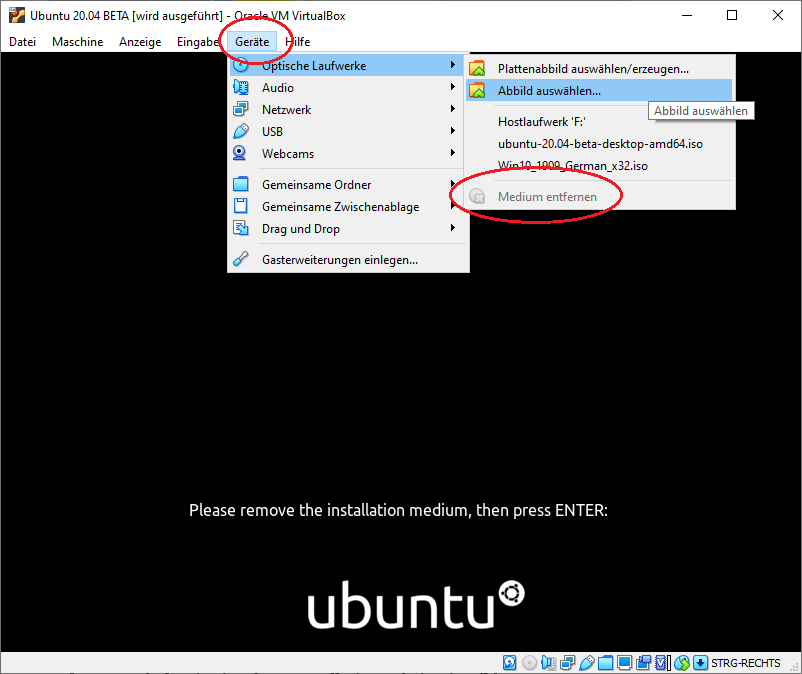Expand the Netzwerk submenu
This screenshot has width=802, height=674.
[x=286, y=110]
